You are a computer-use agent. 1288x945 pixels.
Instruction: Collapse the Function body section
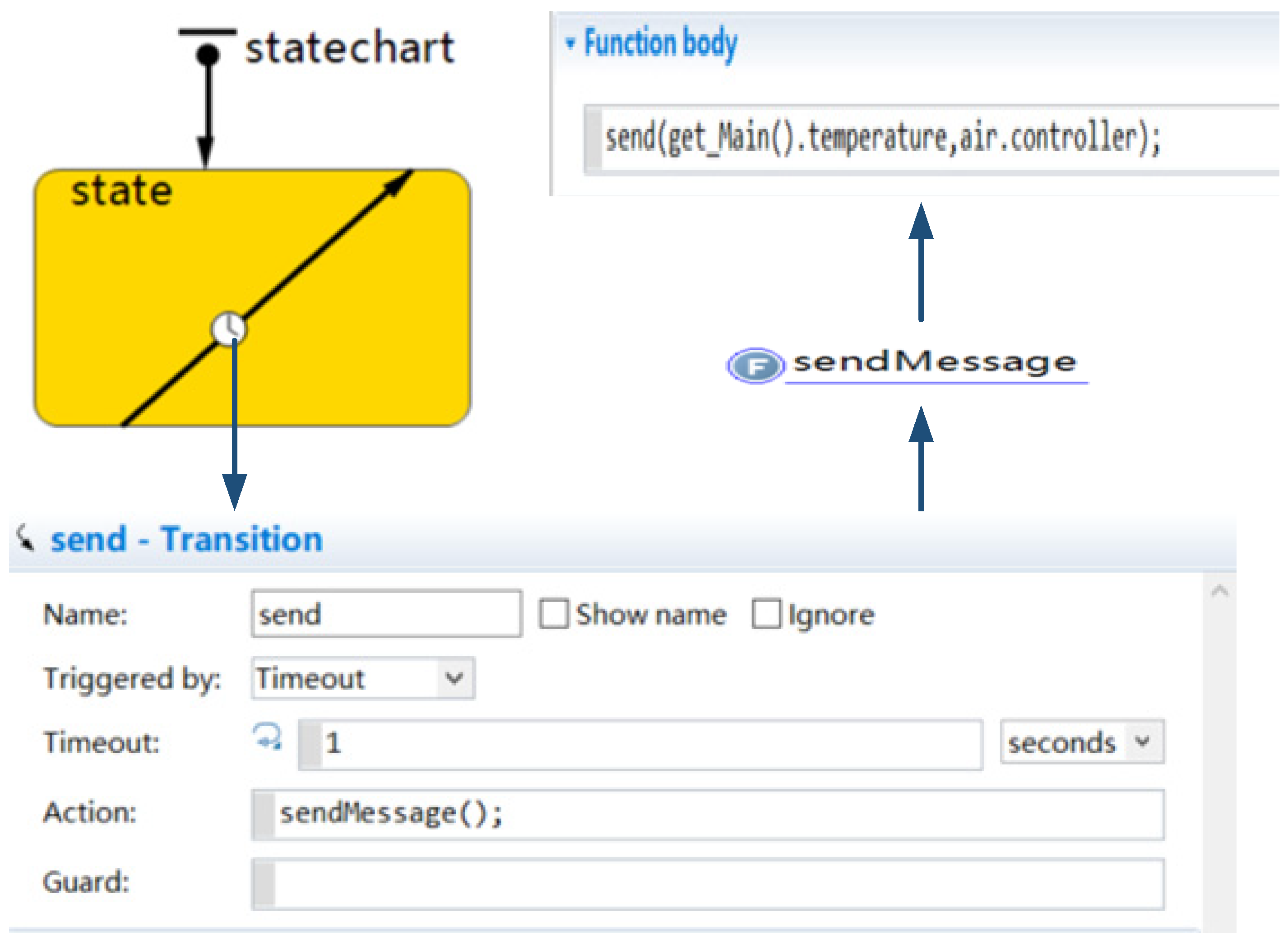click(570, 42)
